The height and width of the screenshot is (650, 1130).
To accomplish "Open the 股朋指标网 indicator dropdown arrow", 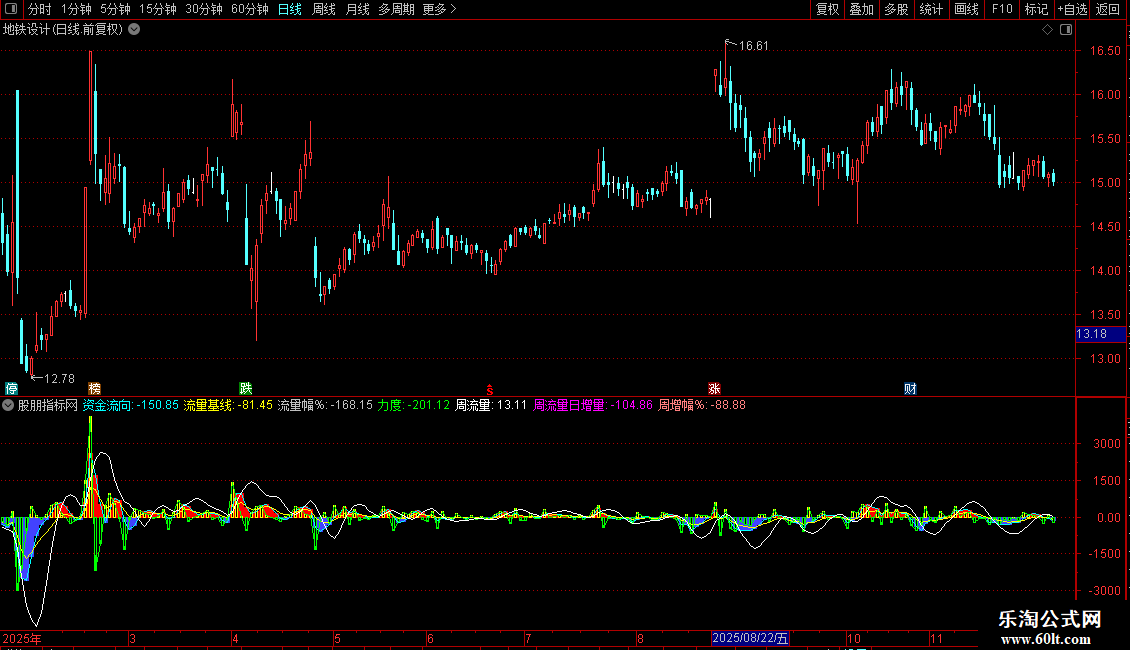I will (8, 406).
